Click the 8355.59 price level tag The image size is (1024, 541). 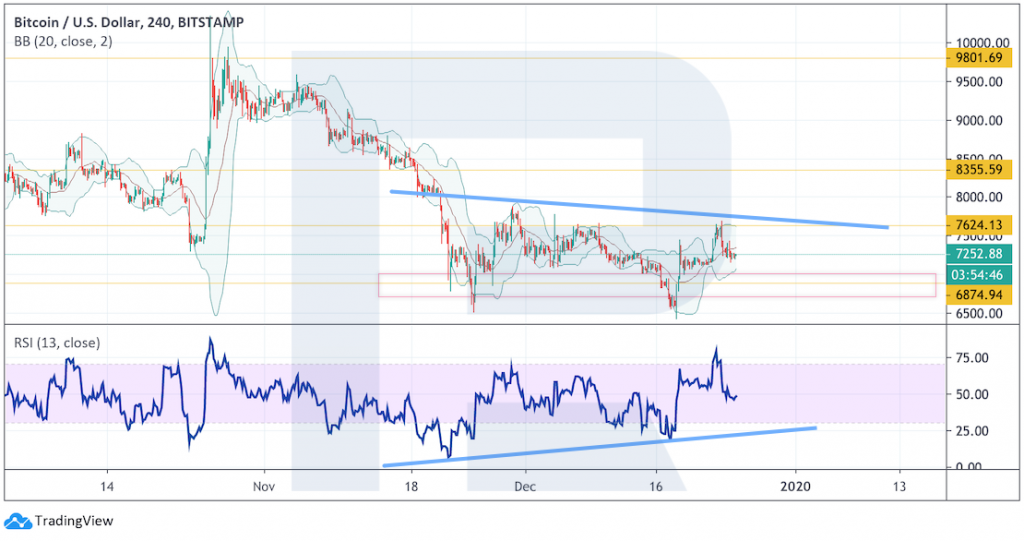pos(978,170)
